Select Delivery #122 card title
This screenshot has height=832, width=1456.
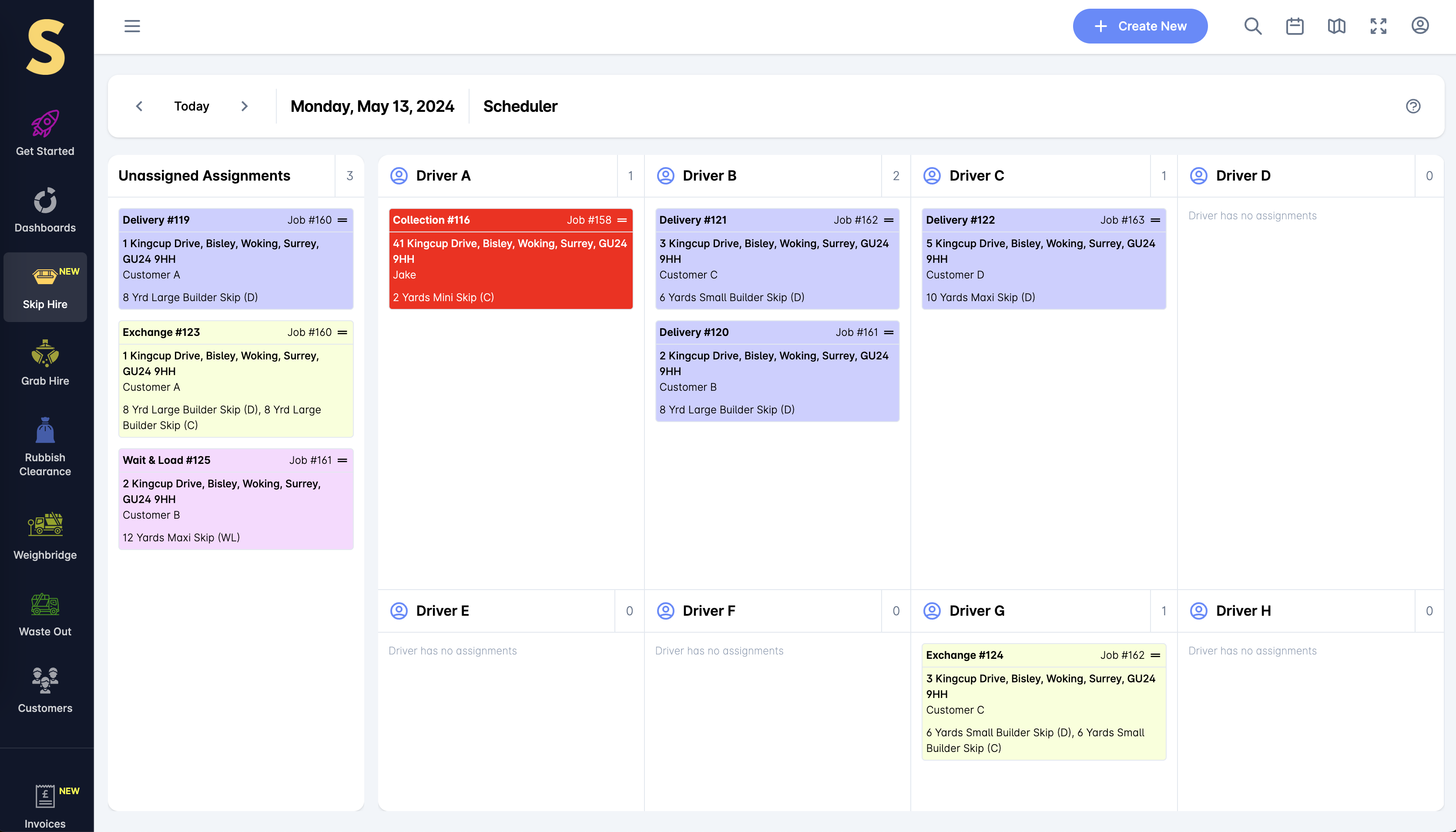(960, 220)
